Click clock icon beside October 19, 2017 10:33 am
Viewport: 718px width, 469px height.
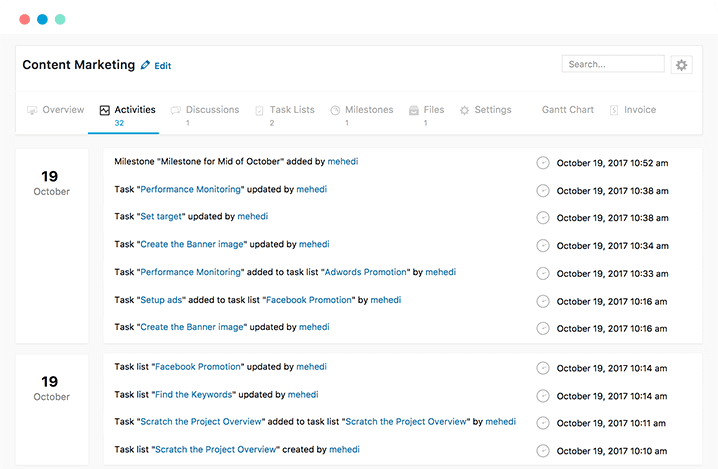click(x=543, y=273)
